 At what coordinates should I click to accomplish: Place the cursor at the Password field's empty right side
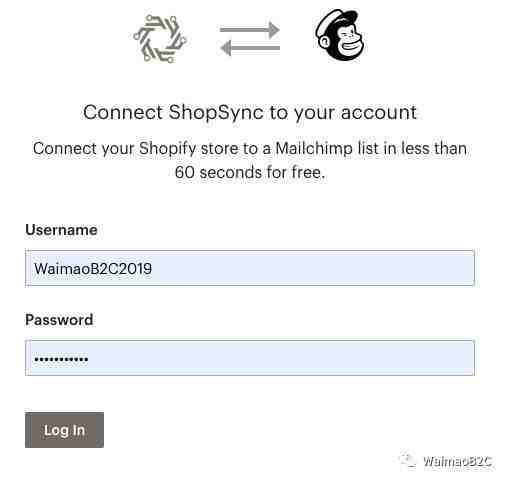pos(282,358)
